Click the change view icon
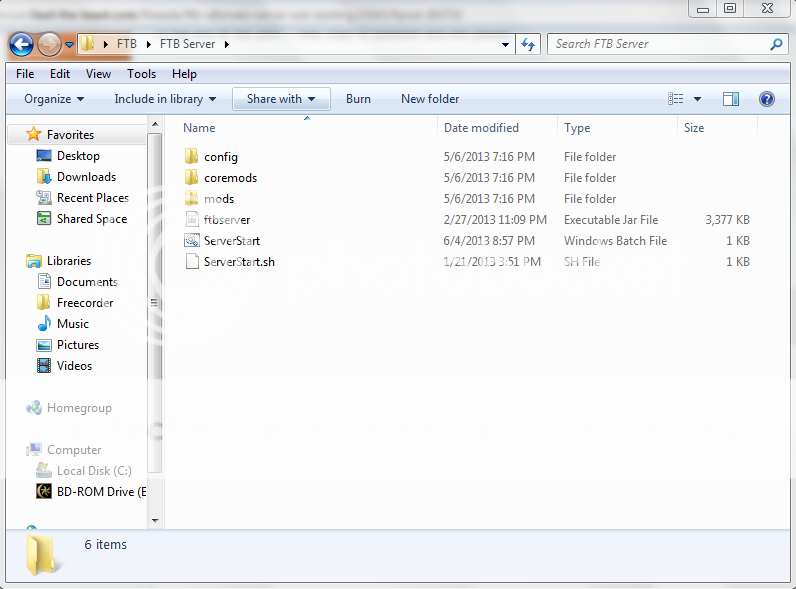The width and height of the screenshot is (796, 589). point(675,99)
